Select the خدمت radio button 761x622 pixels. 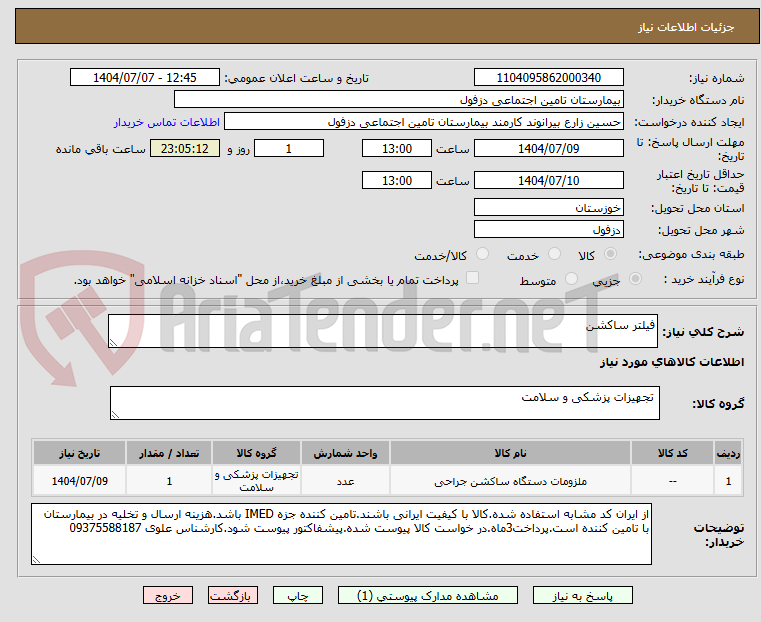554,254
